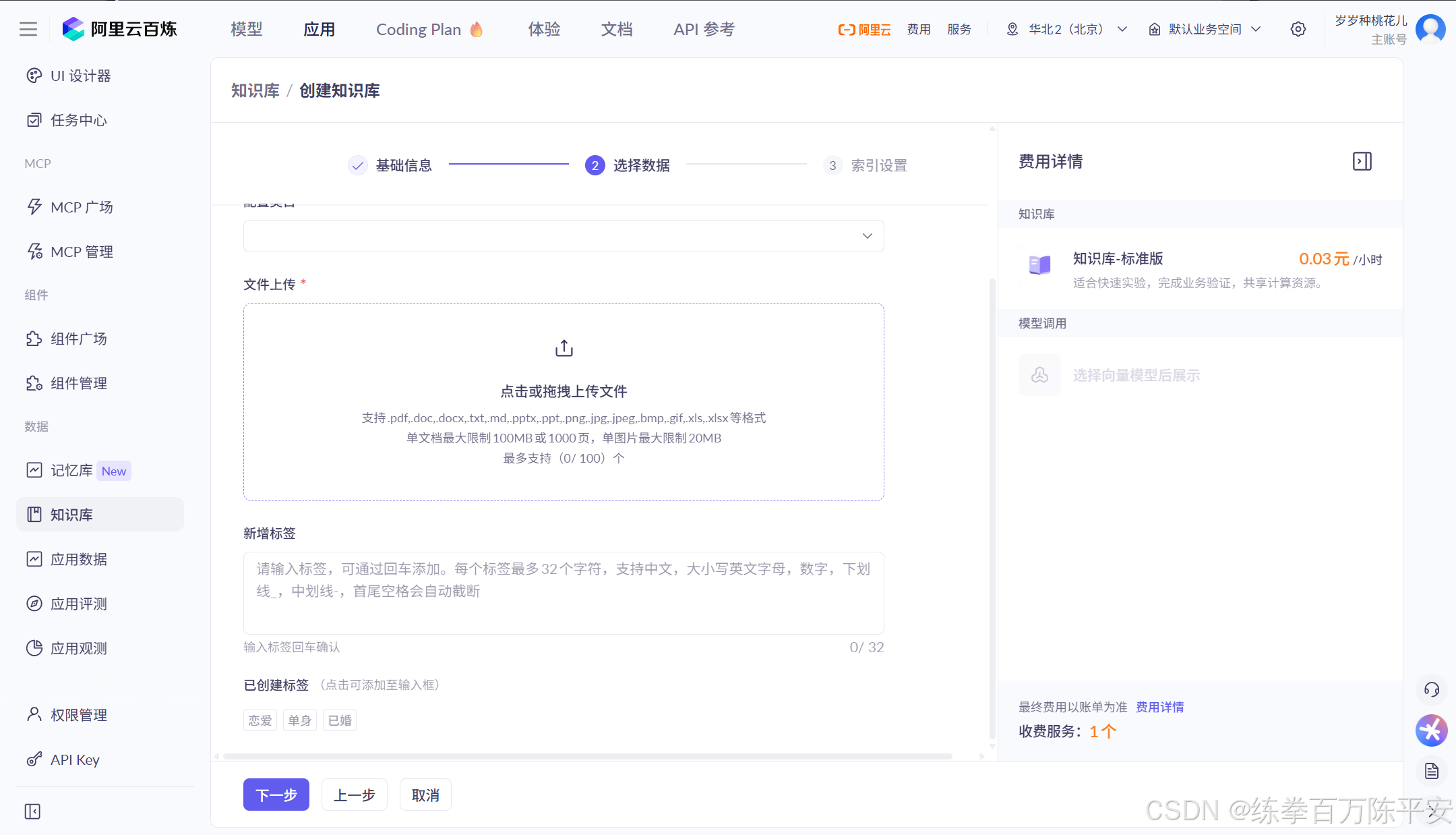The height and width of the screenshot is (835, 1456).
Task: Open the 模型 top menu
Action: (x=247, y=29)
